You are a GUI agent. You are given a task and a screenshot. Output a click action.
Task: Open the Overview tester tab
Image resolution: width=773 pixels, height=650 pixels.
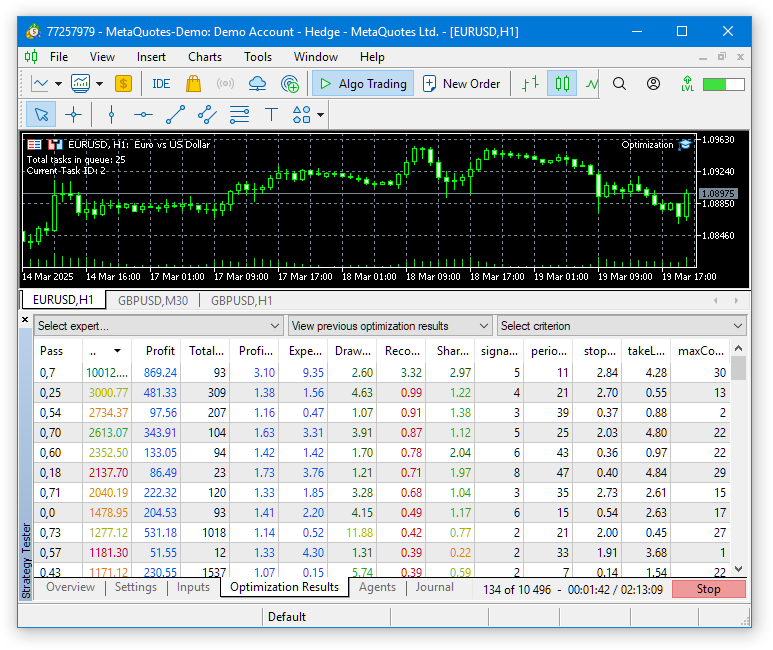[x=70, y=587]
